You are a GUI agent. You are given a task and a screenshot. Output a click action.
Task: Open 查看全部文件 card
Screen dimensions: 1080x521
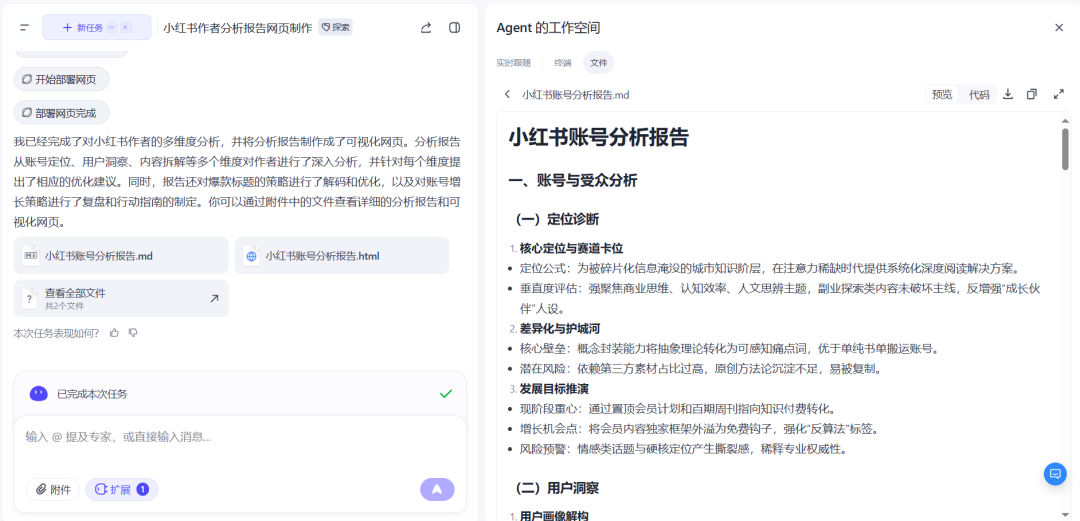click(121, 298)
